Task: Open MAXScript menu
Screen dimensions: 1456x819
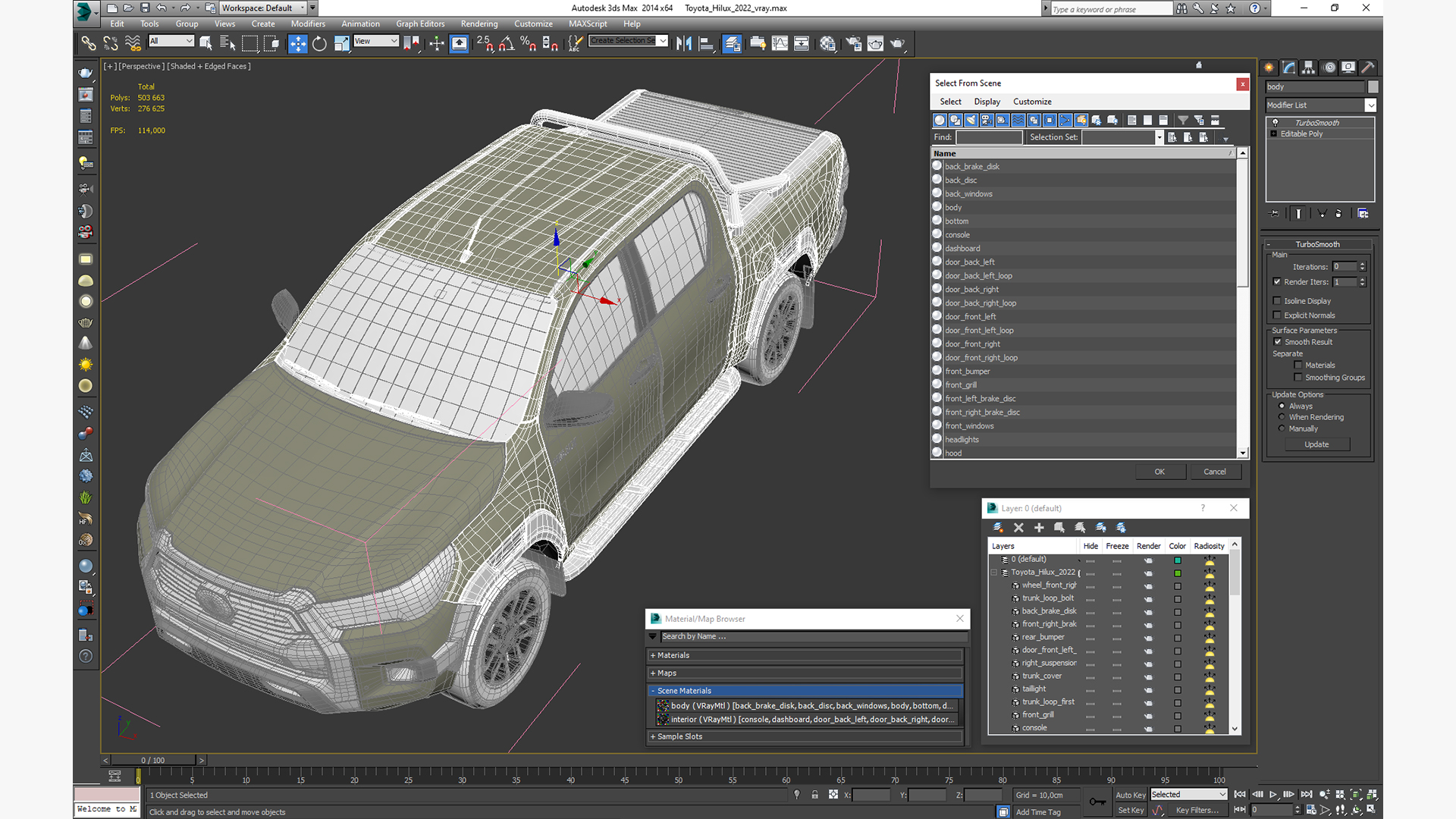Action: pyautogui.click(x=588, y=24)
